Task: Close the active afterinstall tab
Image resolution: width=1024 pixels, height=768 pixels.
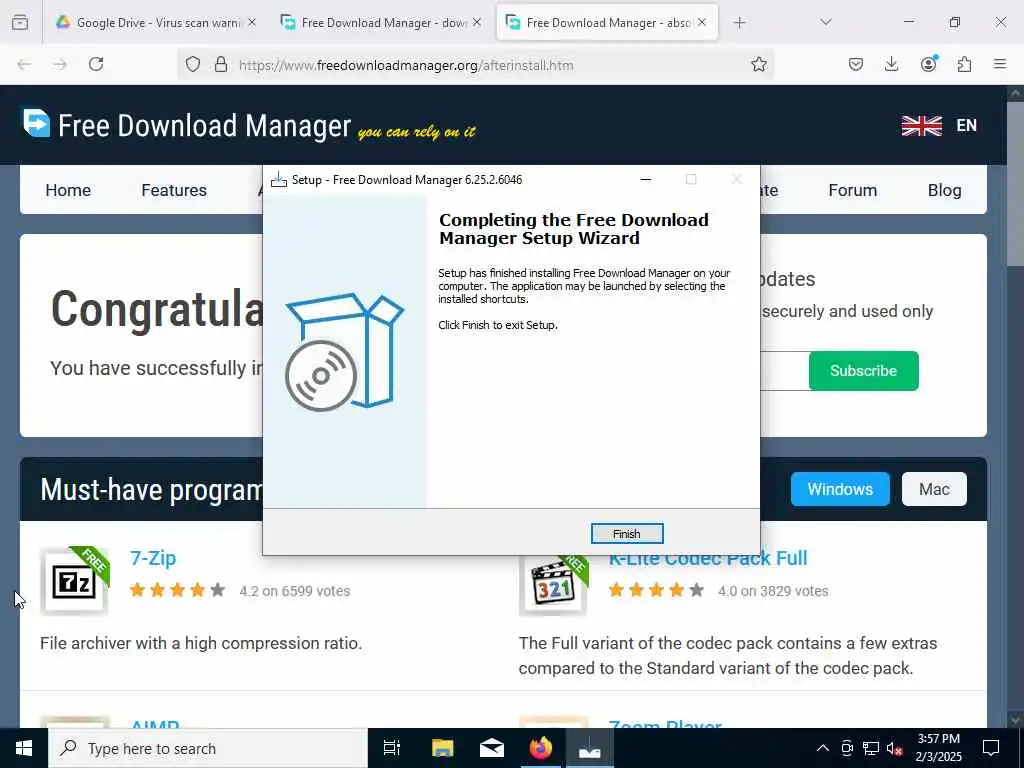Action: coord(701,23)
